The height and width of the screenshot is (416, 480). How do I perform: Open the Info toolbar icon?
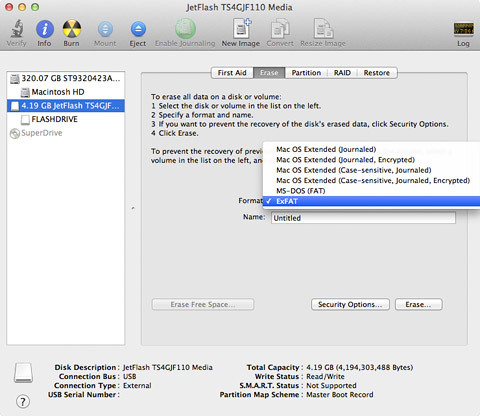45,29
